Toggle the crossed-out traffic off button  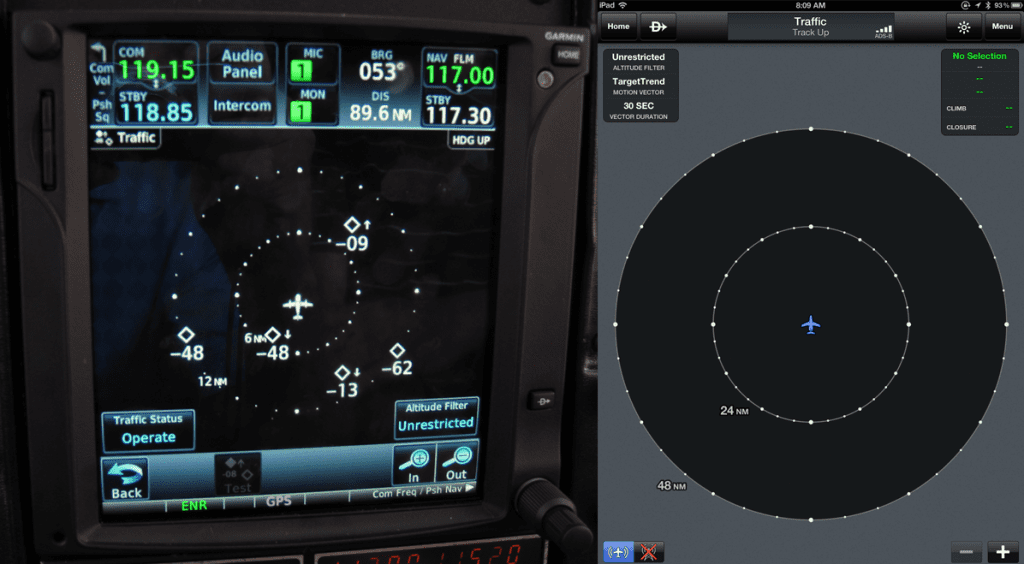coord(649,552)
